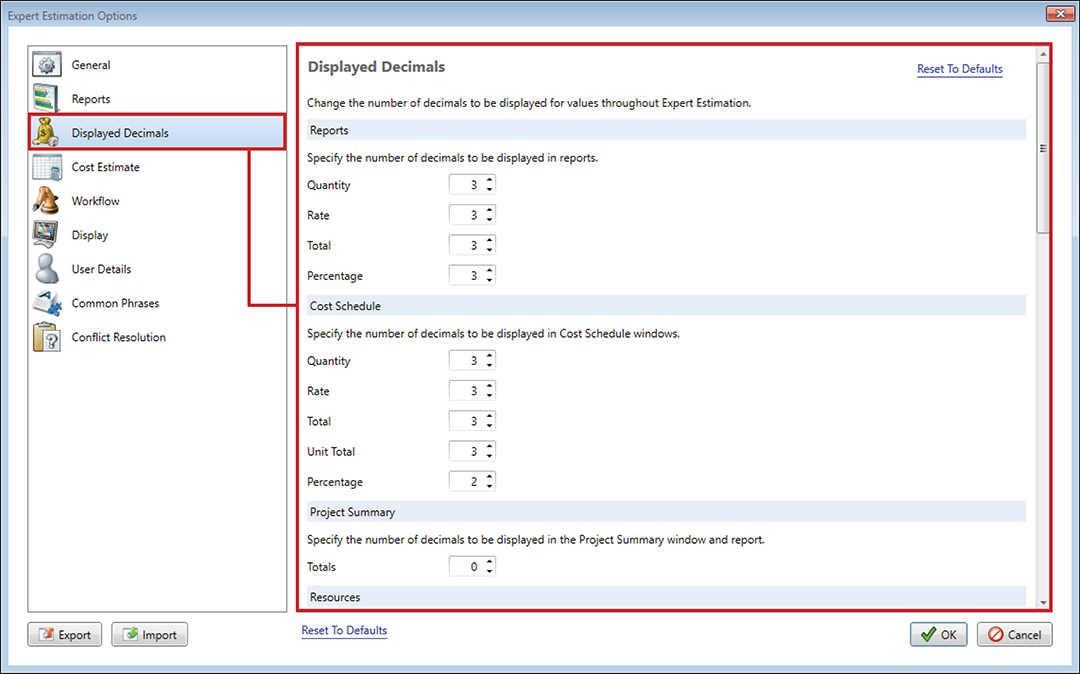Image resolution: width=1080 pixels, height=674 pixels.
Task: Click Reset To Defaults link at bottom
Action: 344,631
